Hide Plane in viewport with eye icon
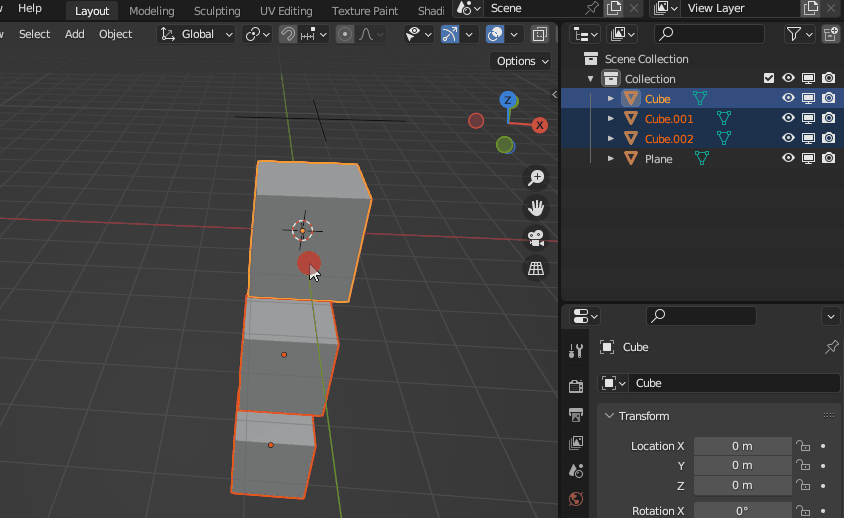844x518 pixels. point(789,158)
